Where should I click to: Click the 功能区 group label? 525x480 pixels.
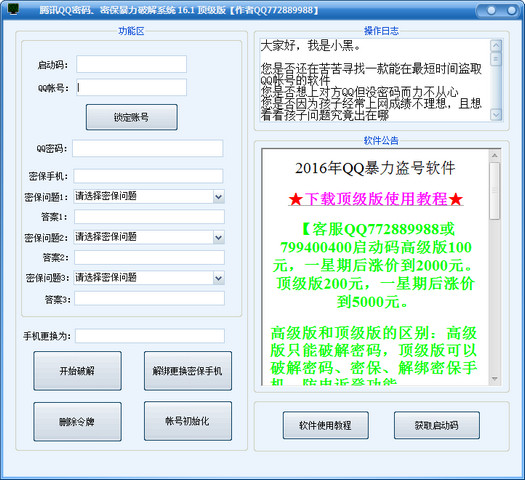coord(131,31)
